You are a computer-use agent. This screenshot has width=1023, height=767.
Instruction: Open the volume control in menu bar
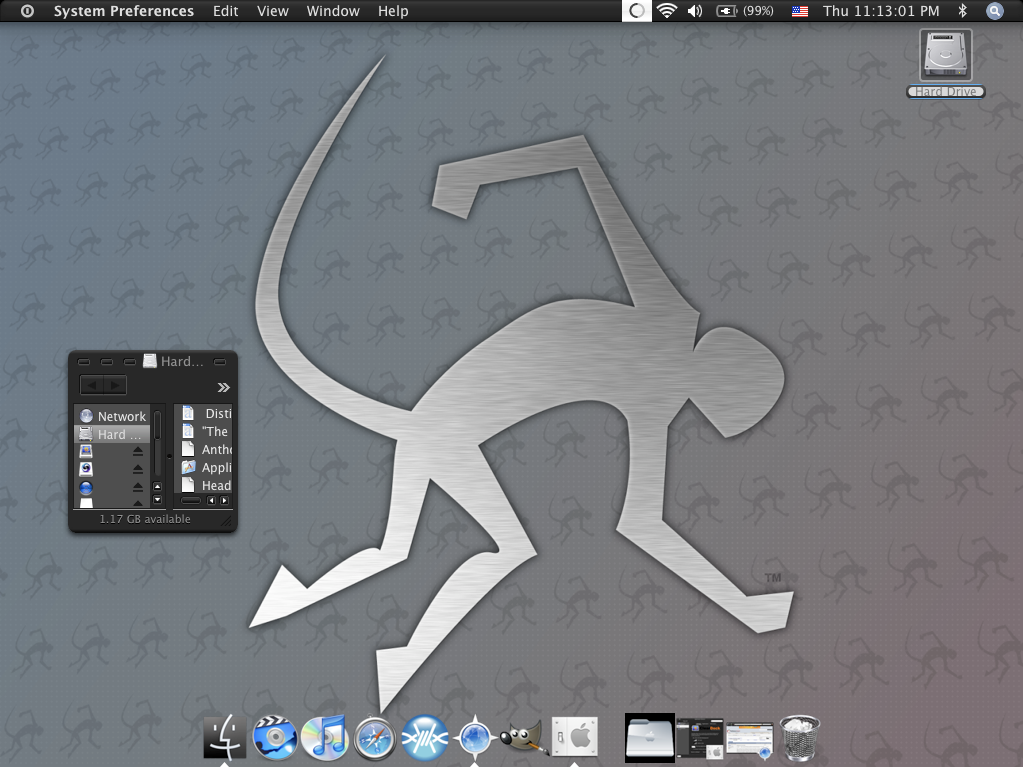coord(695,11)
